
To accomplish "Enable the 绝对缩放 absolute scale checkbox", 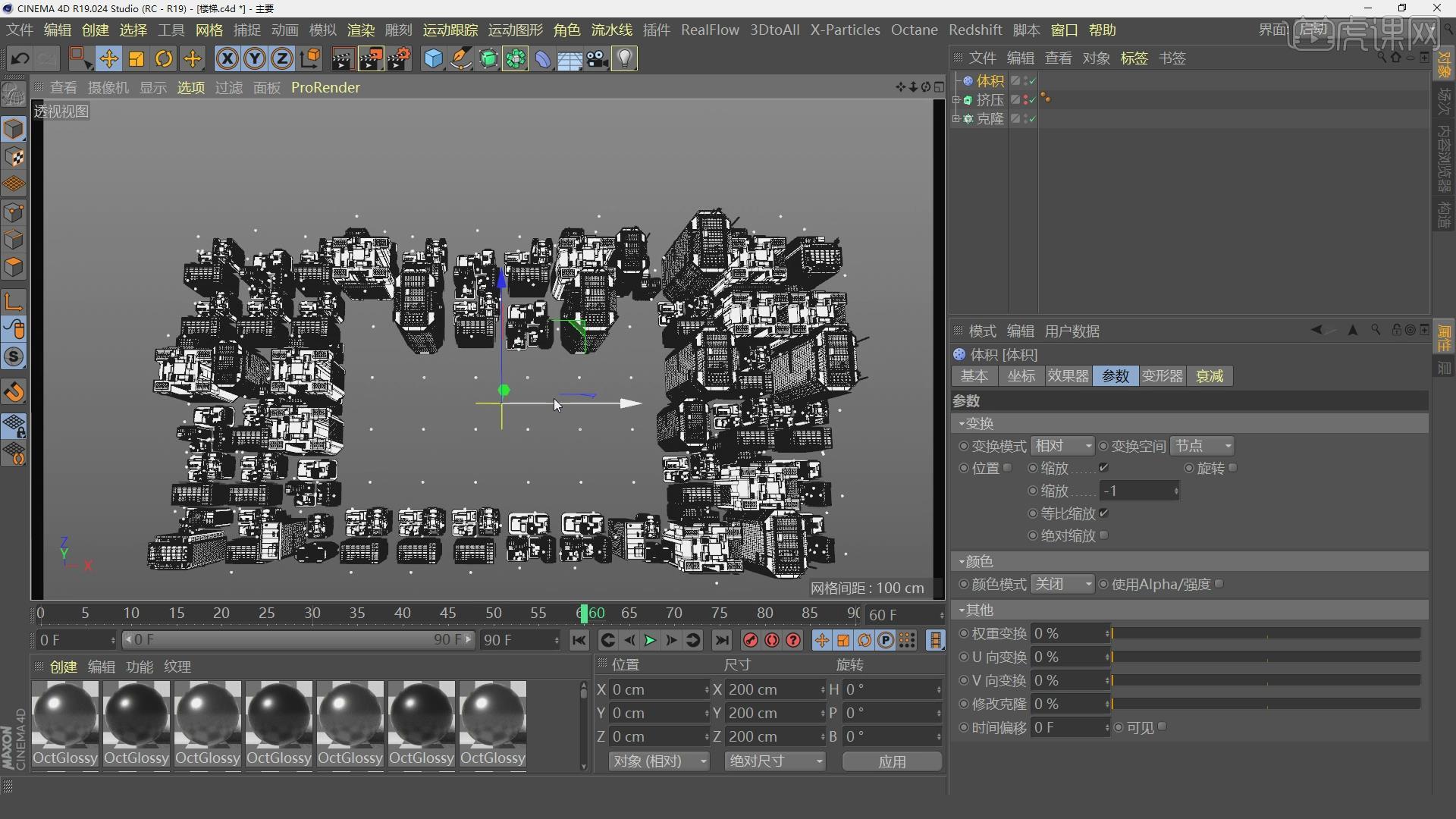I will point(1104,535).
